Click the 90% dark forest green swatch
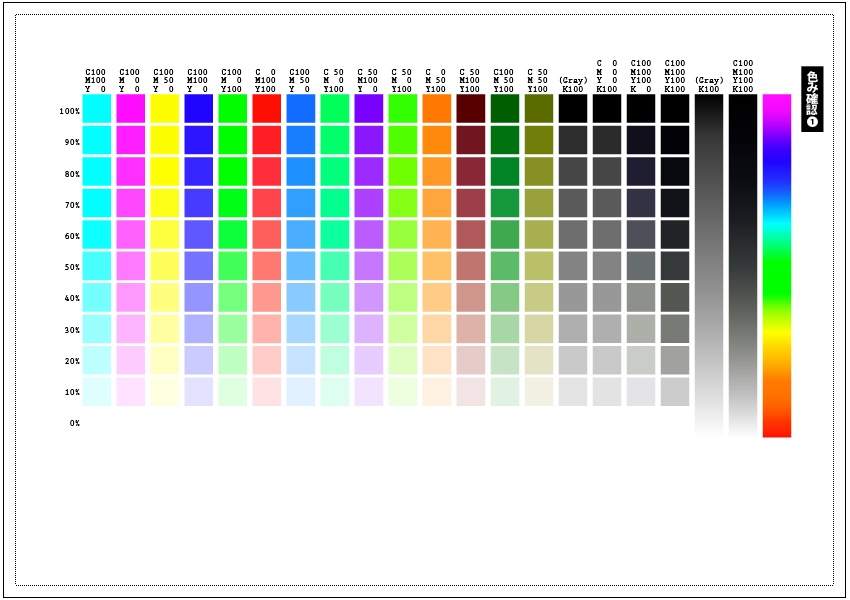Screen dimensions: 850x600 coord(505,140)
